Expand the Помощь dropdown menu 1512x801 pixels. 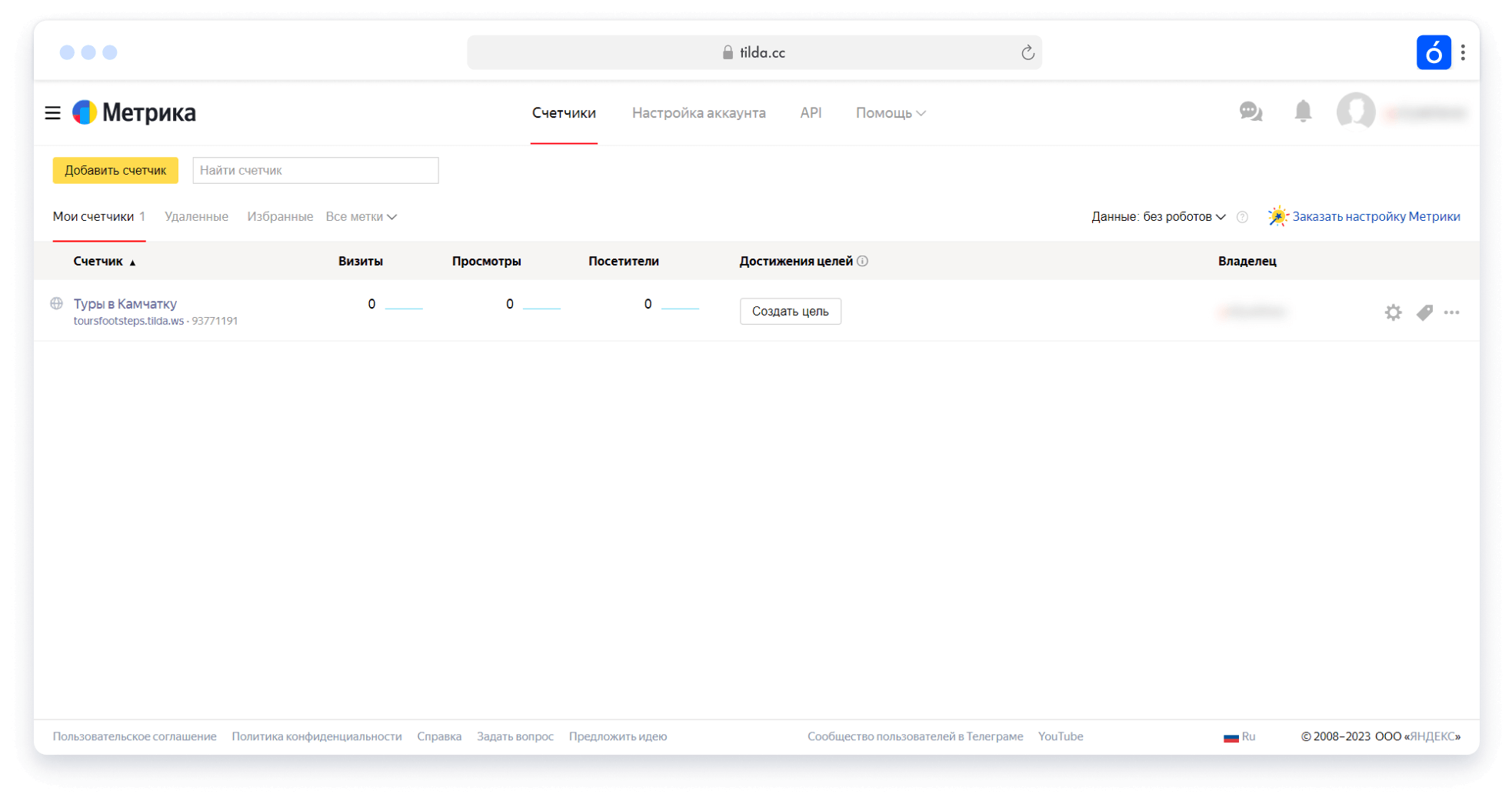(x=891, y=113)
